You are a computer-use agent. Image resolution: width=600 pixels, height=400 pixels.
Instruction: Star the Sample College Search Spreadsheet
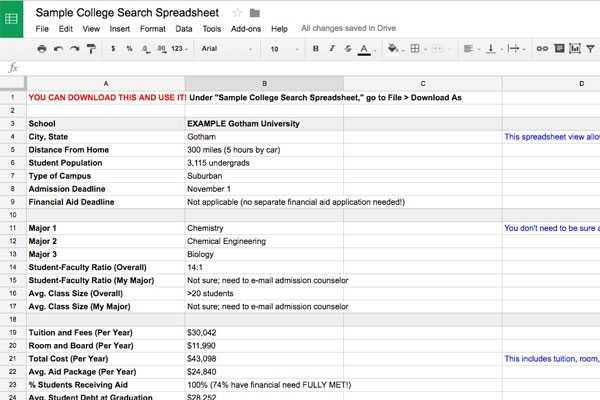(x=237, y=12)
